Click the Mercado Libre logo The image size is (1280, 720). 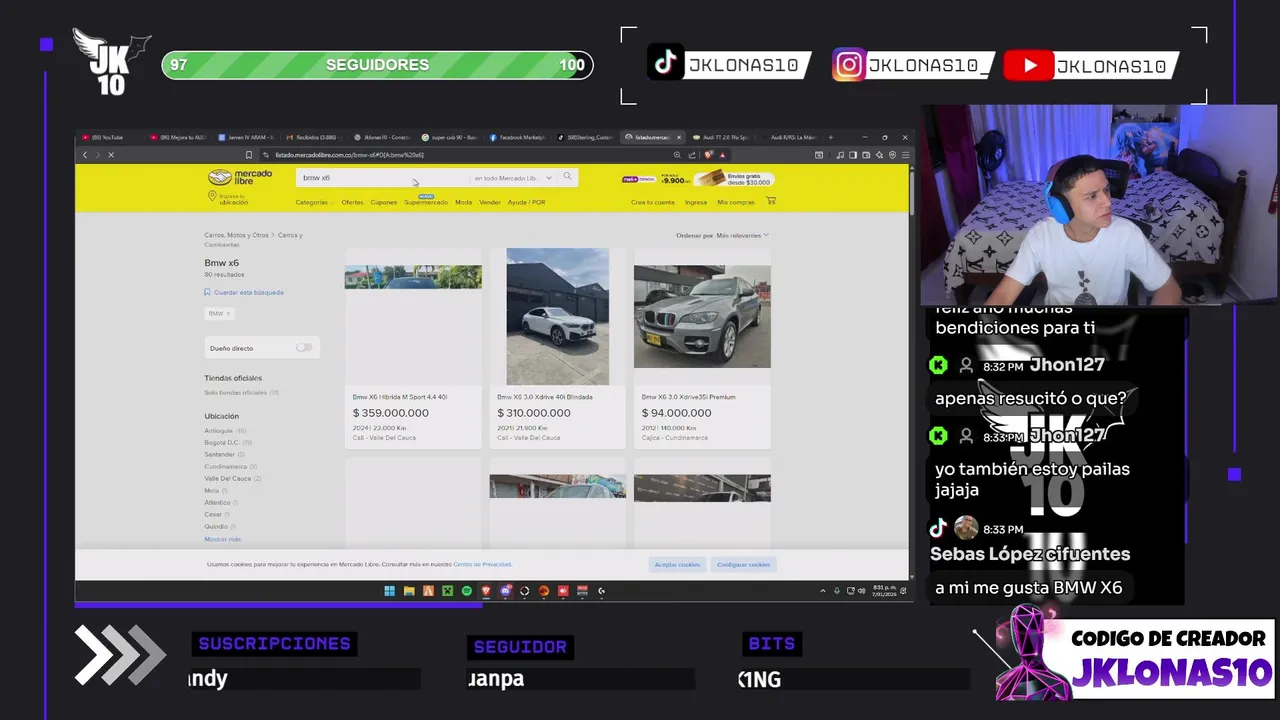pyautogui.click(x=239, y=177)
